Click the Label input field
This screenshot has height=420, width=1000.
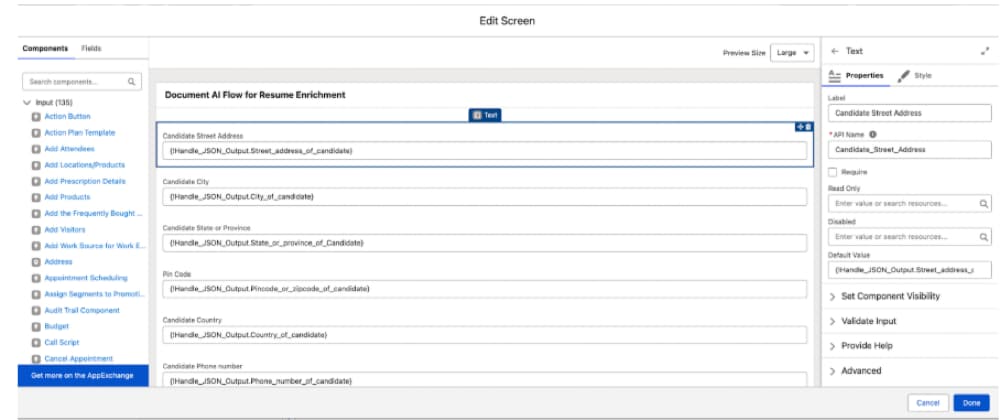coord(909,113)
